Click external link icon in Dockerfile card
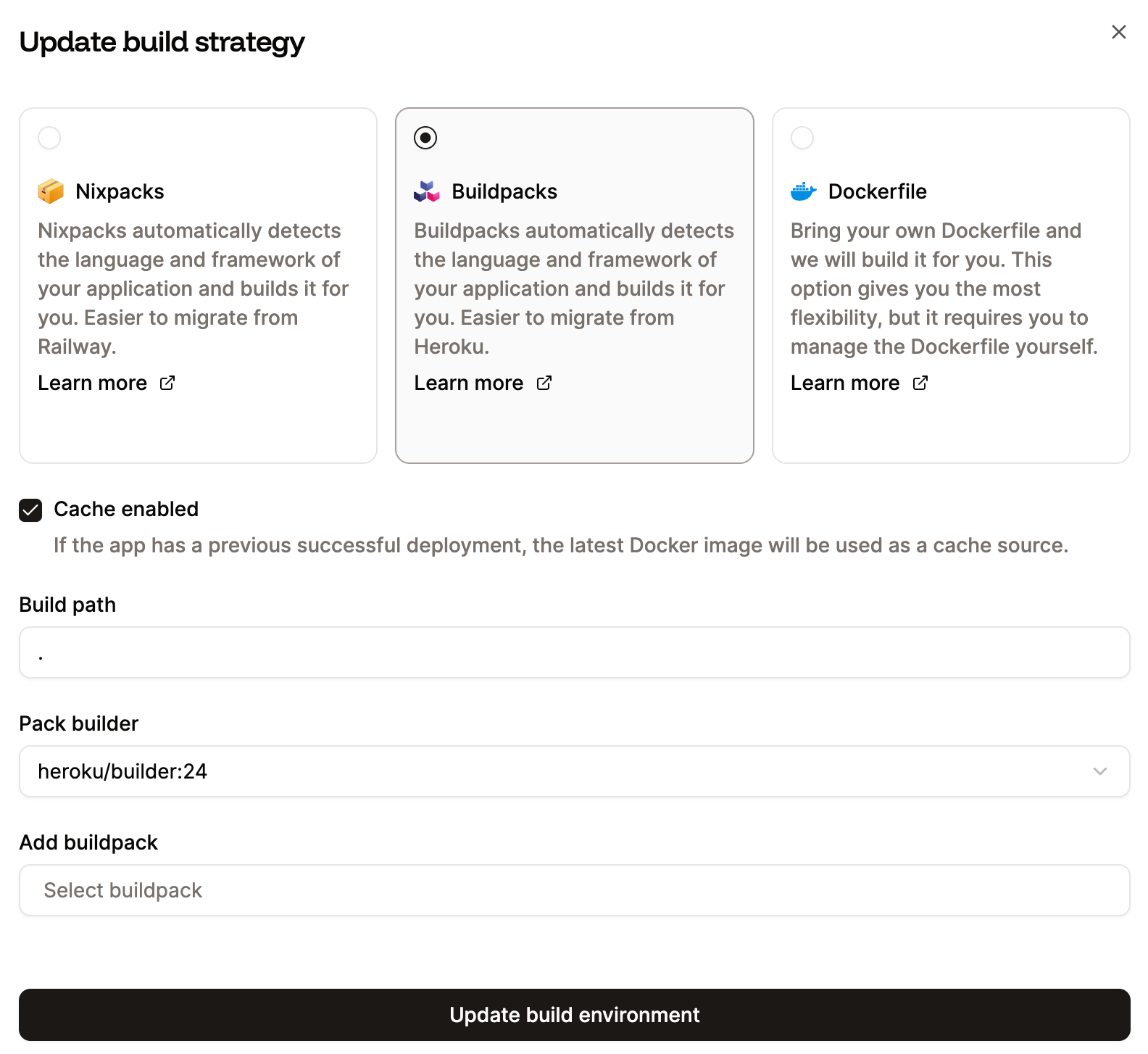Screen dimensions: 1148x1054 click(x=920, y=383)
